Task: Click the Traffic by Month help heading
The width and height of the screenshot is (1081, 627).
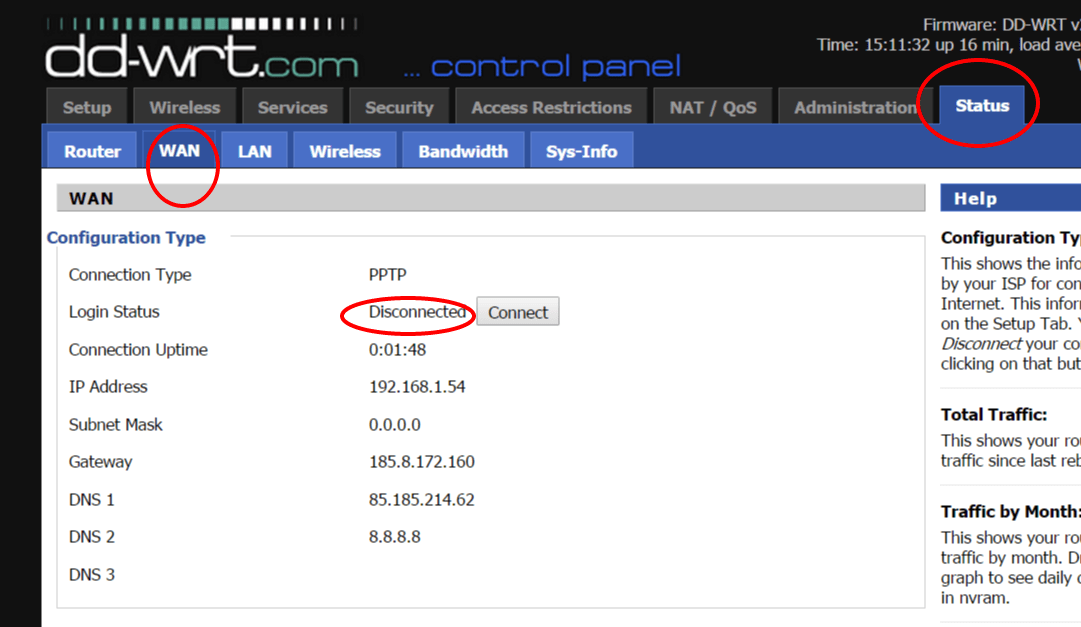Action: click(x=1011, y=511)
